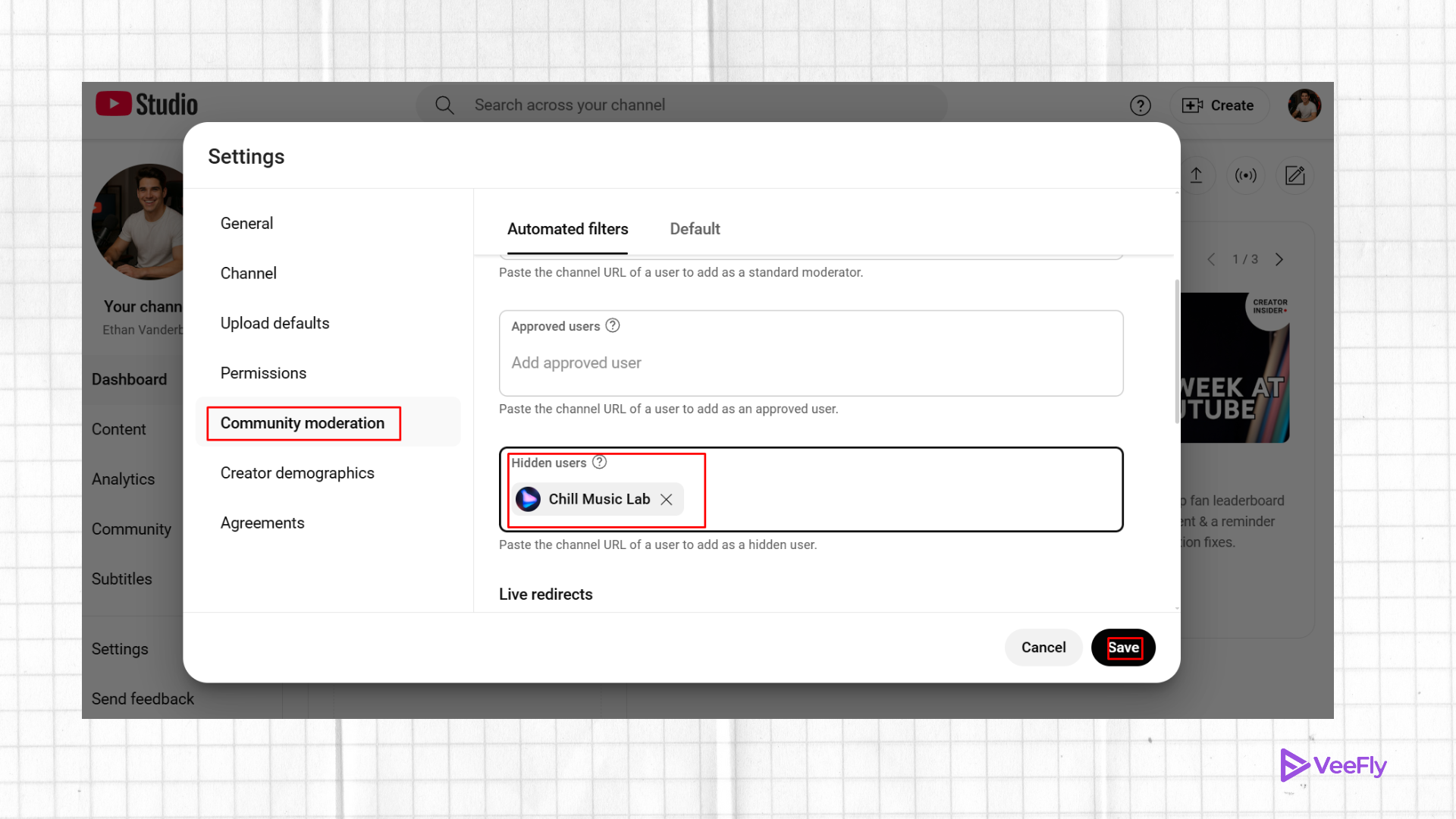Open the Upload defaults settings section

[x=275, y=322]
